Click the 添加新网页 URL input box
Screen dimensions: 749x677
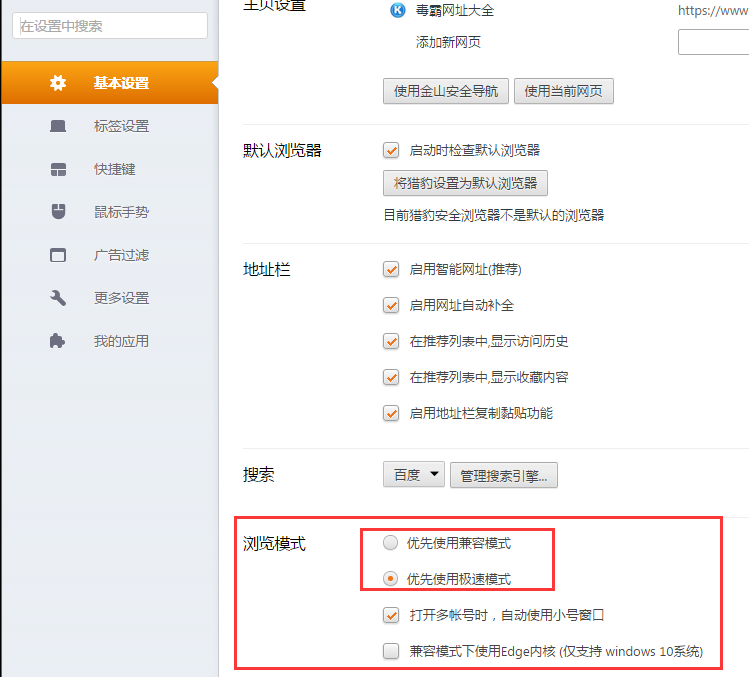713,43
